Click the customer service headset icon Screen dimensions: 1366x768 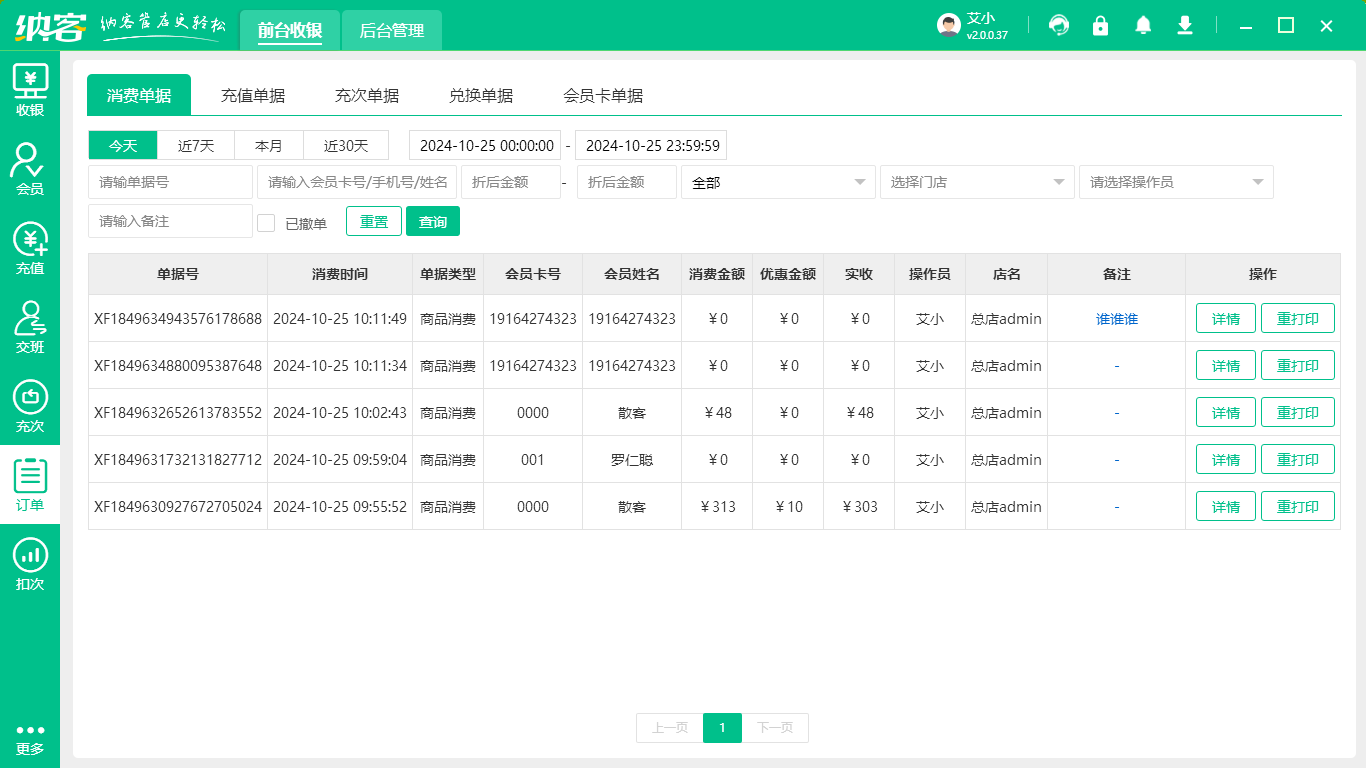click(1059, 25)
